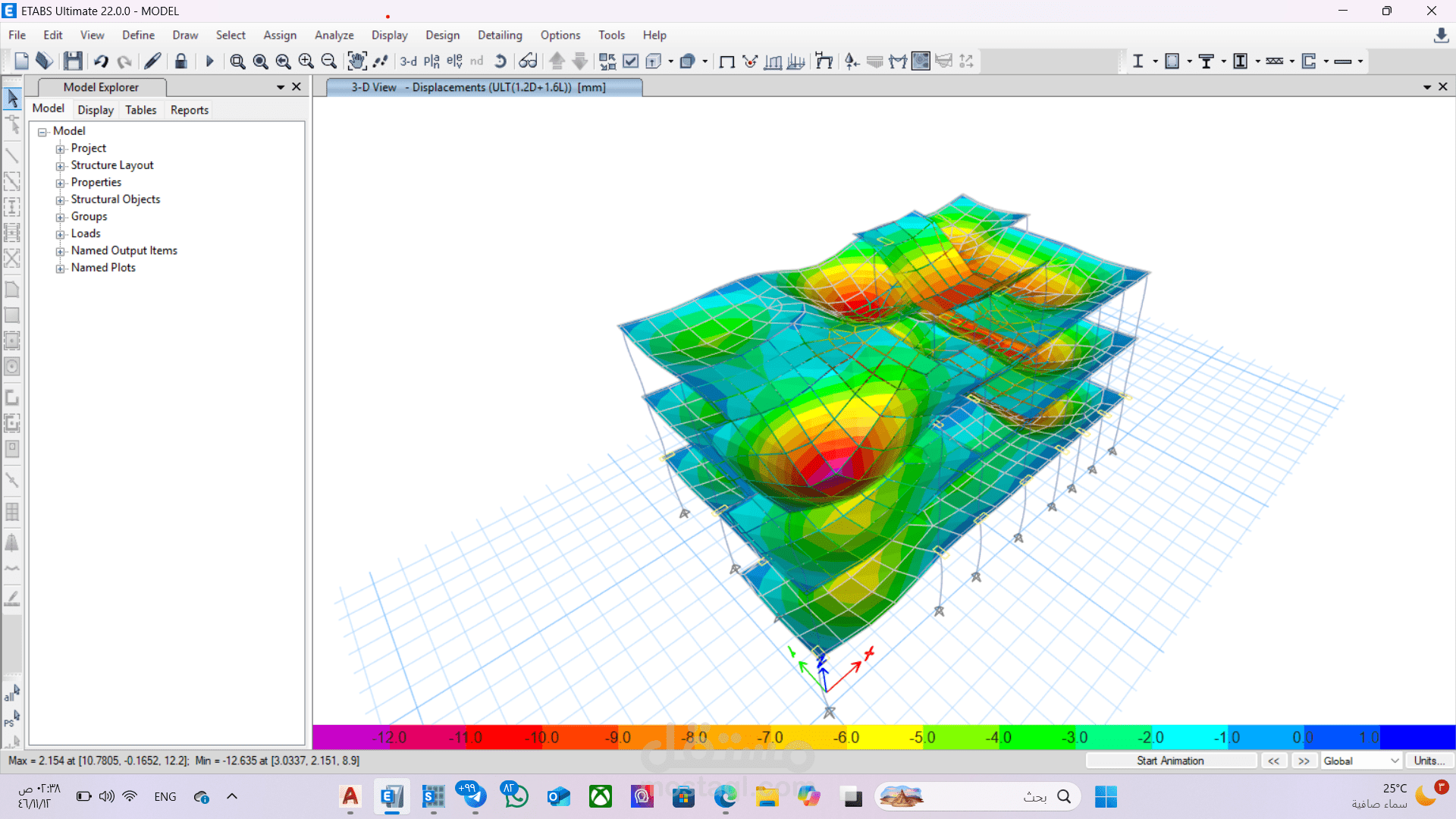Image resolution: width=1456 pixels, height=819 pixels.
Task: Switch to 3-d view icon
Action: pos(408,61)
